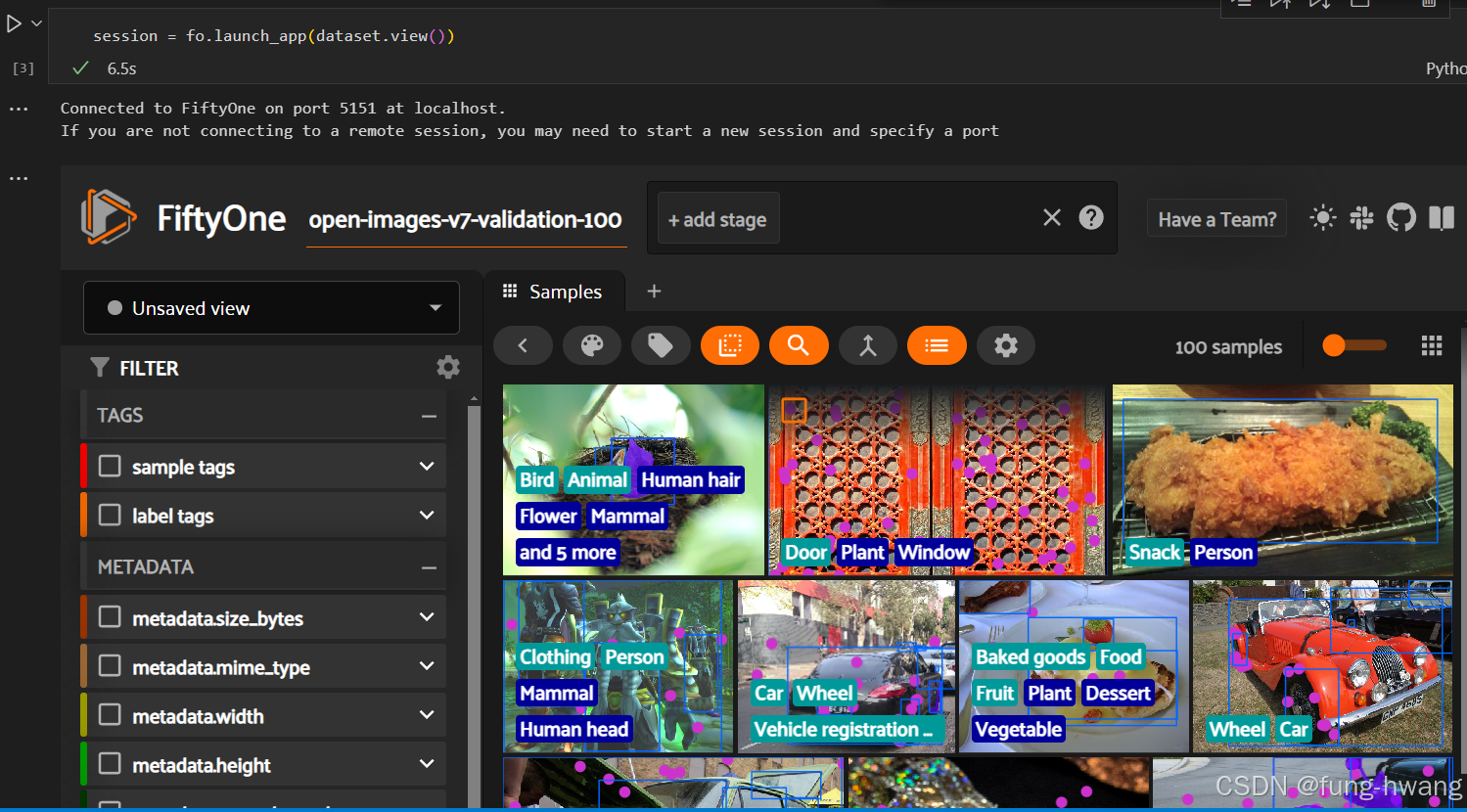
Task: Open the Vehicle registration car thumbnail
Action: click(x=847, y=666)
